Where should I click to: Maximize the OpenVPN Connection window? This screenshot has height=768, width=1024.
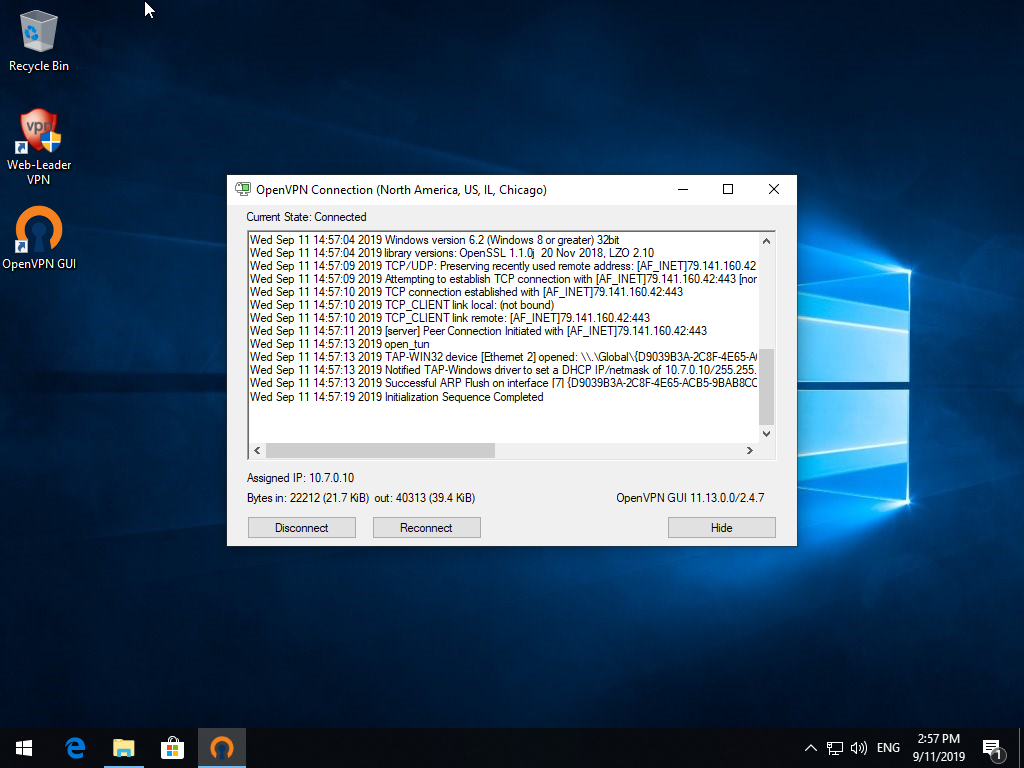coord(728,189)
